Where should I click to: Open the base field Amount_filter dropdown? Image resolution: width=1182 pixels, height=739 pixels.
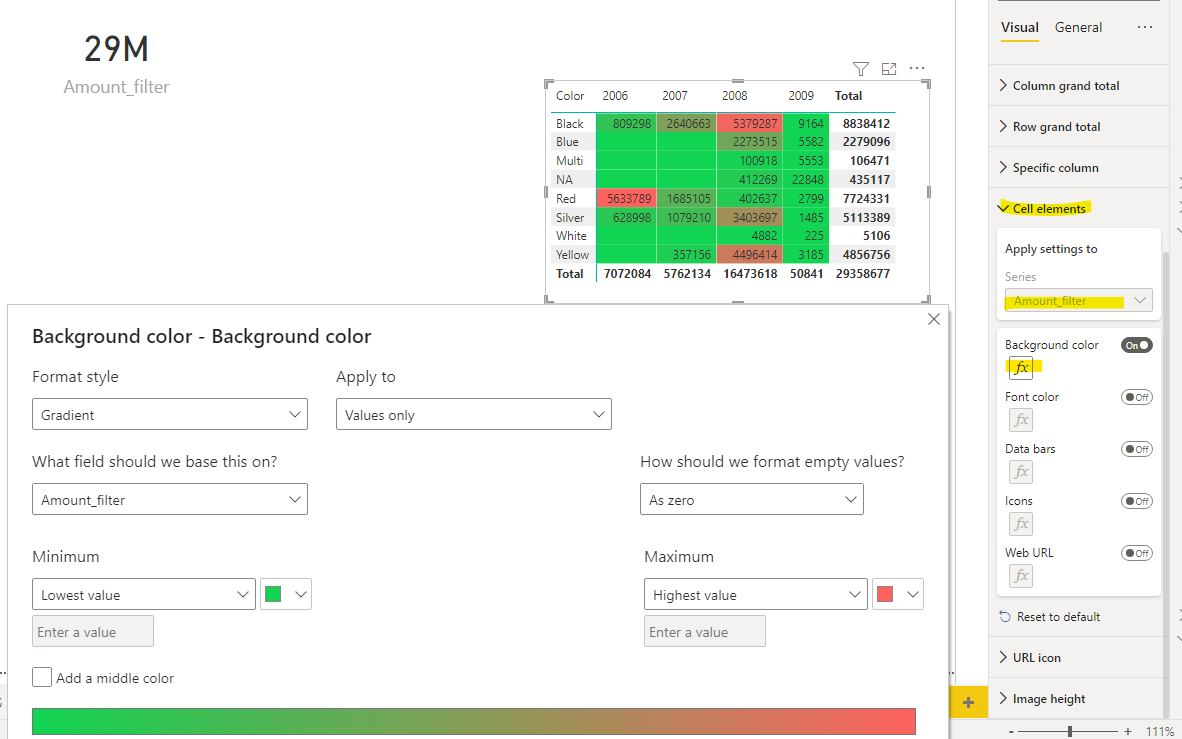point(170,499)
